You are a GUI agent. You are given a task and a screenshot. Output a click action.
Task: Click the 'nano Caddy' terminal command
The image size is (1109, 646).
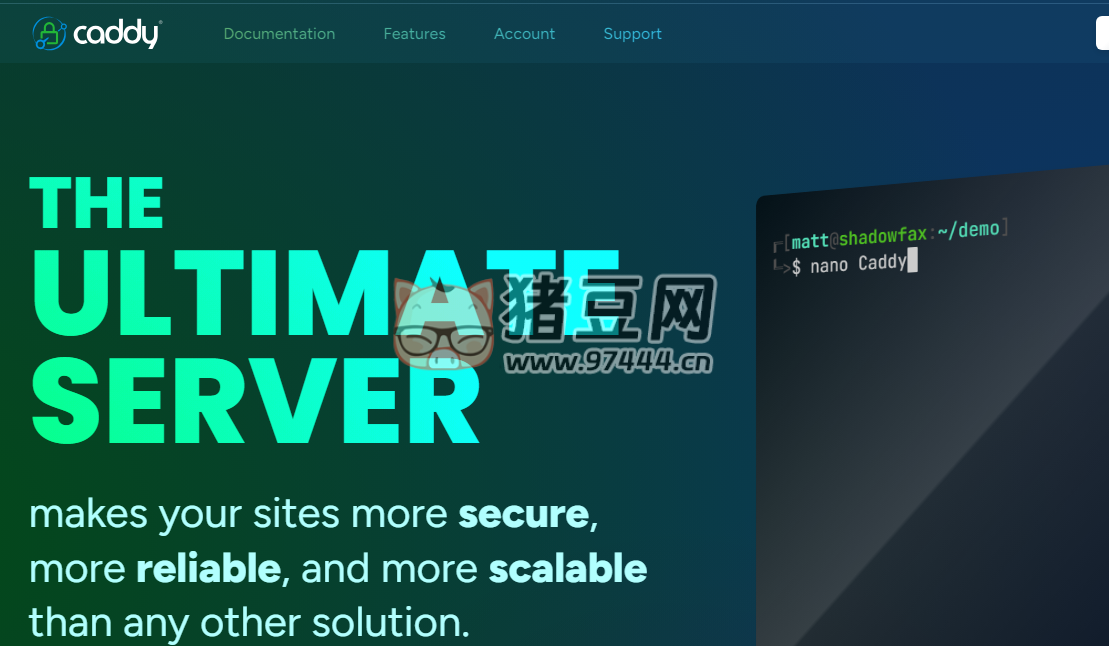(858, 265)
